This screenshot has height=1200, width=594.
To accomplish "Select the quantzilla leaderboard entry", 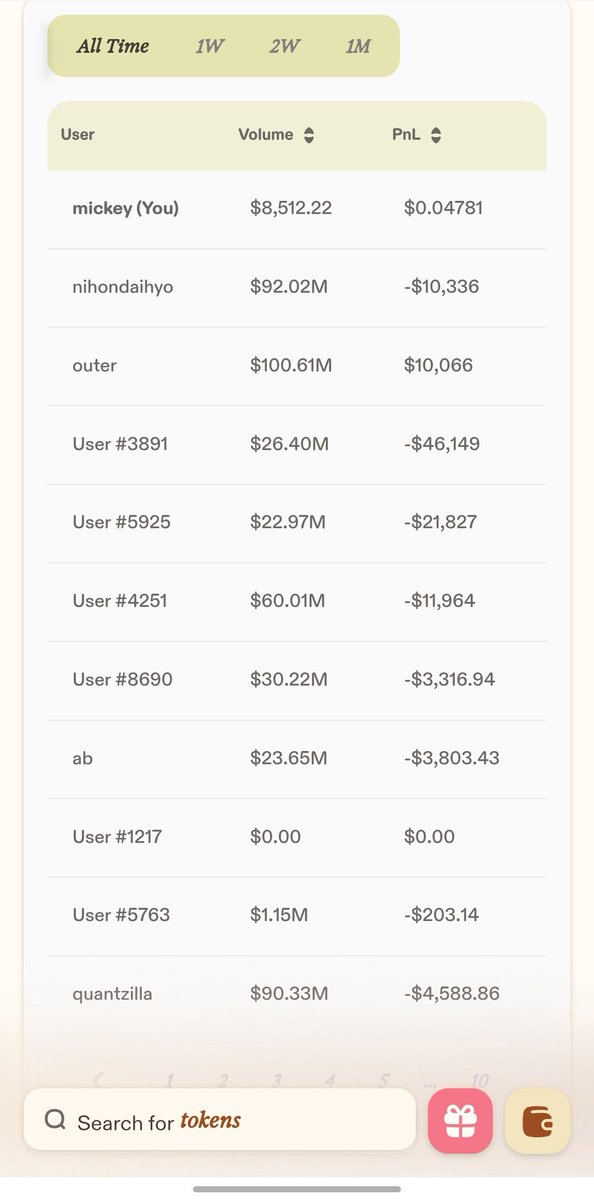I will coord(297,994).
